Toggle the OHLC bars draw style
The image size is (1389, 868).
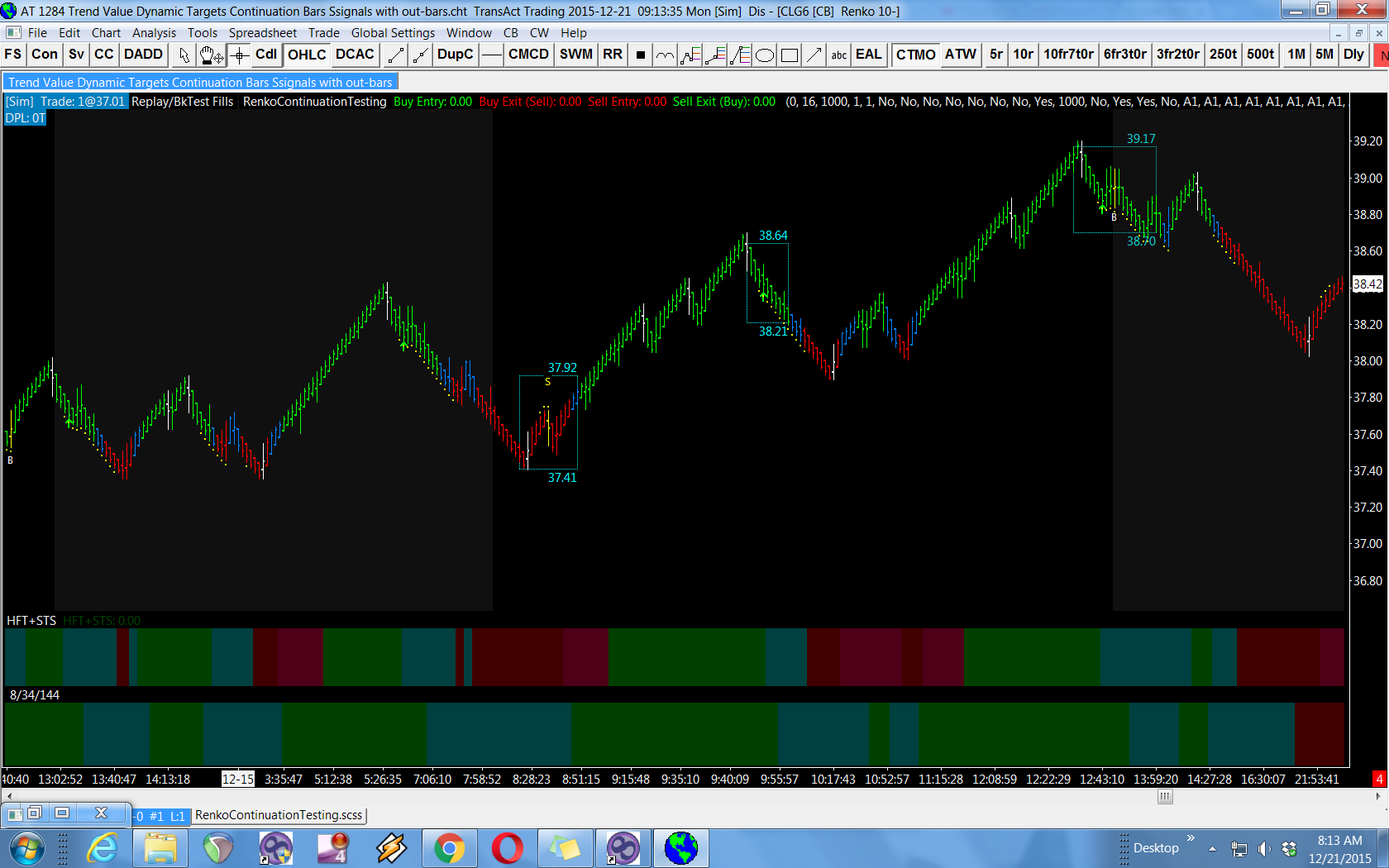click(x=307, y=55)
